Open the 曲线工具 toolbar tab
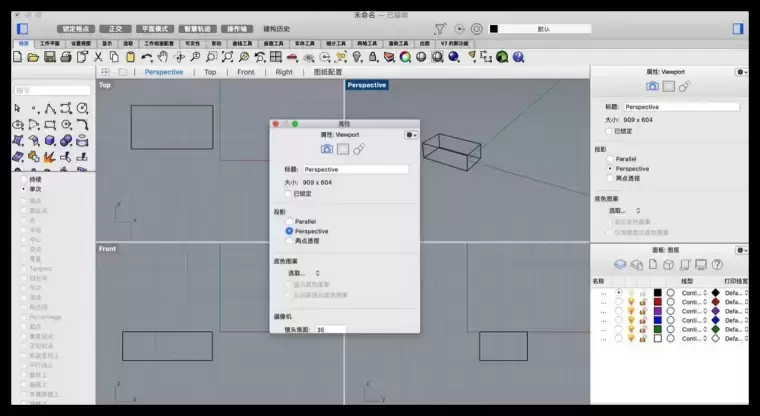Image resolution: width=760 pixels, height=416 pixels. 242,44
